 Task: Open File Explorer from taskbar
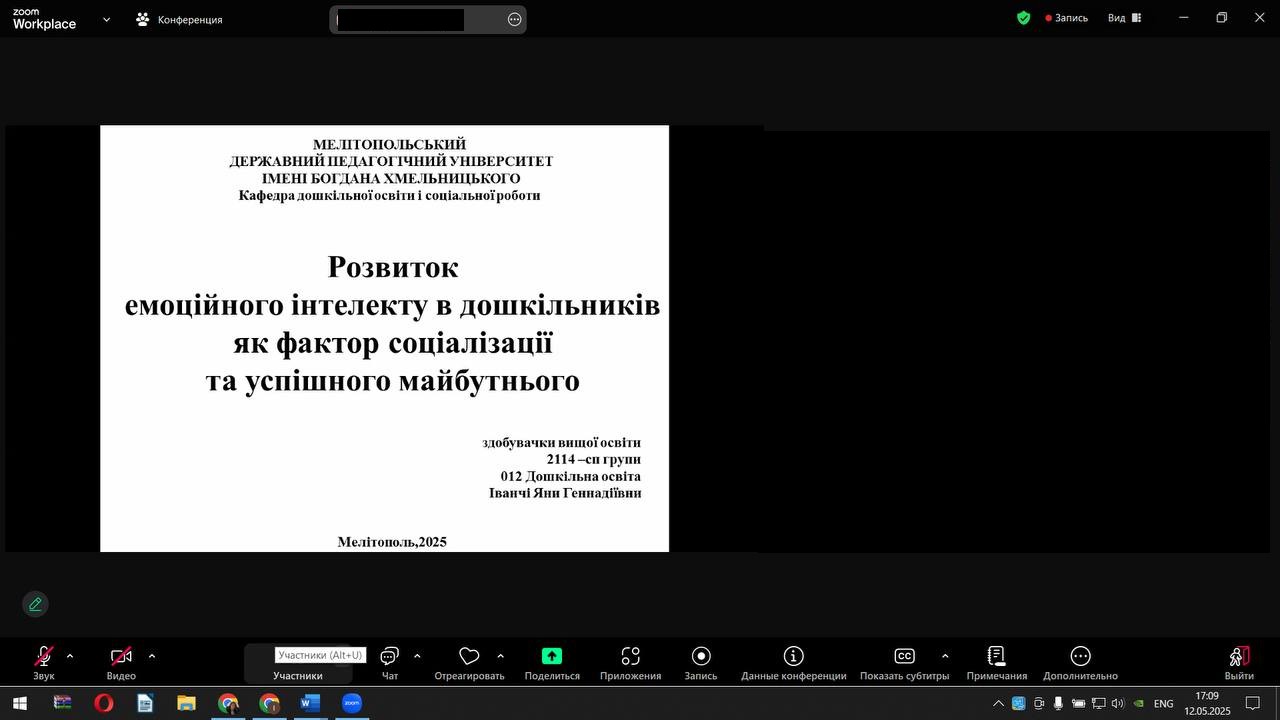pyautogui.click(x=186, y=703)
